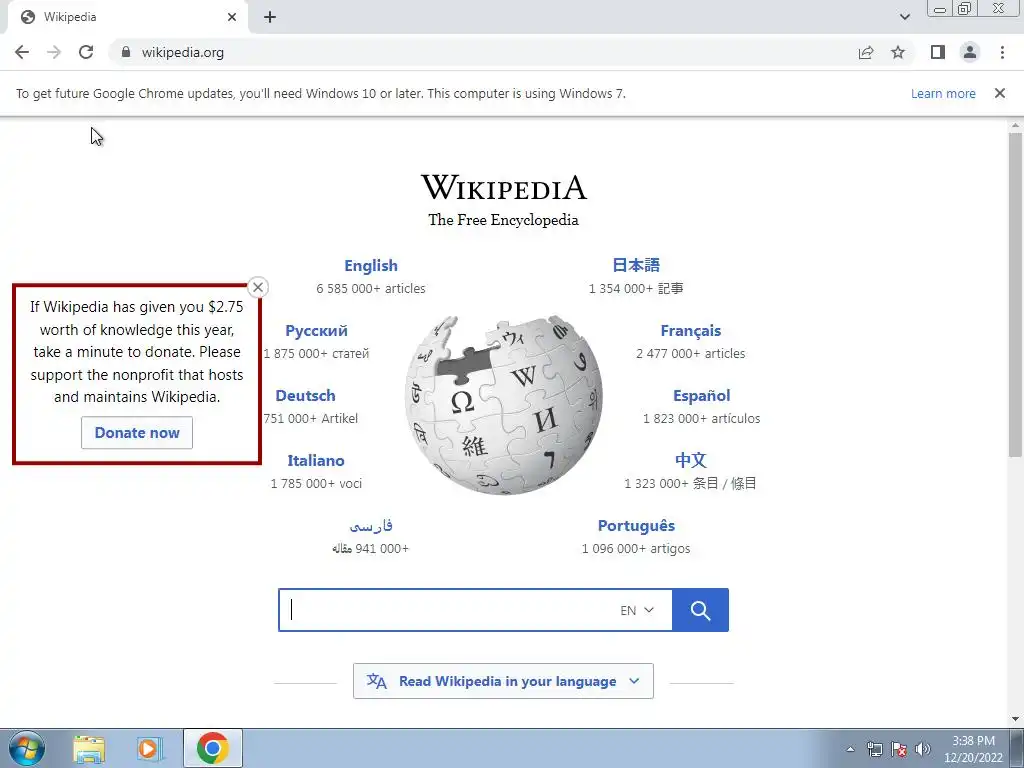Click the page vertical scrollbar thumb
Screen dimensions: 1024x768
(x=1016, y=294)
